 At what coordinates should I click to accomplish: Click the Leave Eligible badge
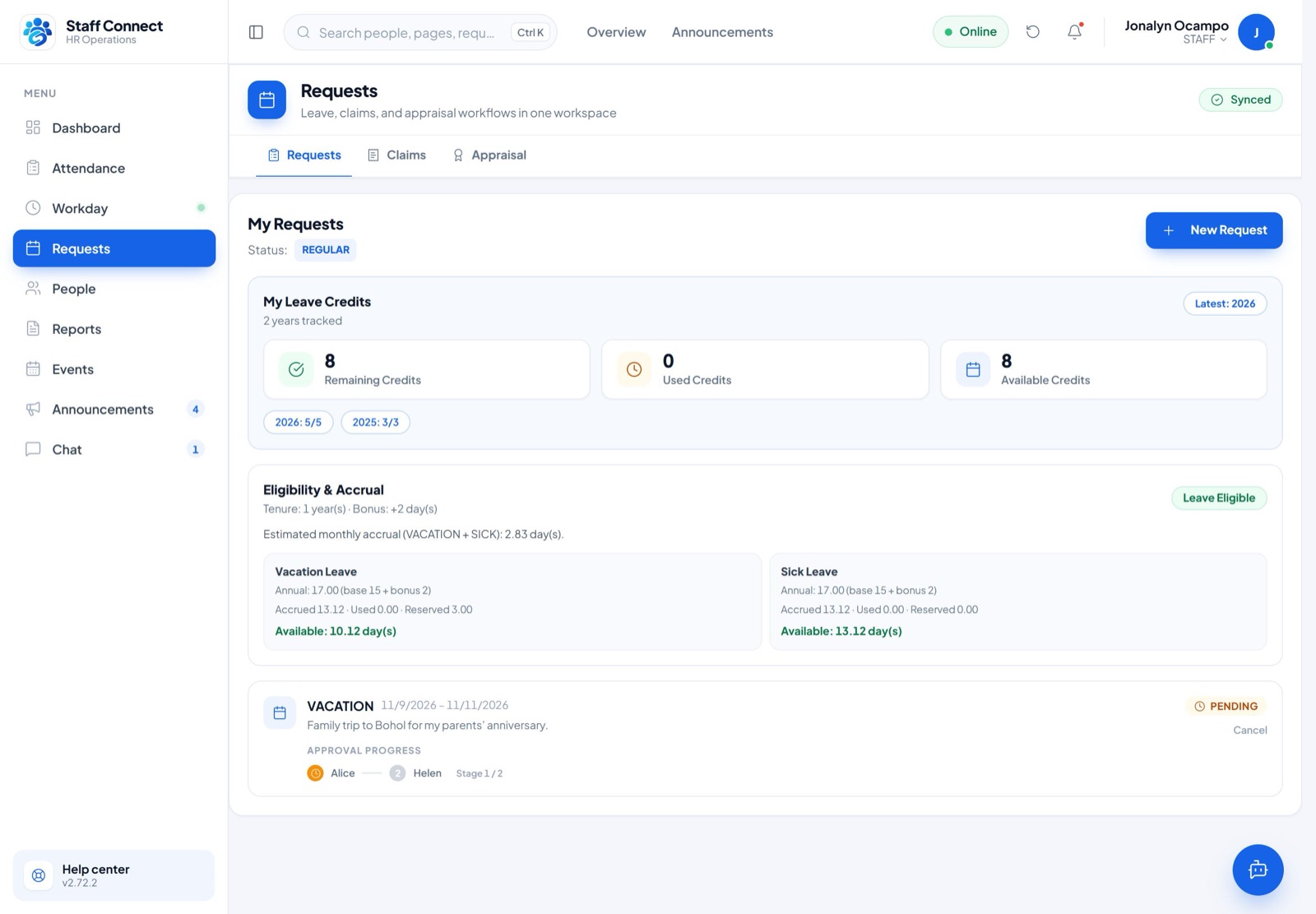coord(1219,498)
